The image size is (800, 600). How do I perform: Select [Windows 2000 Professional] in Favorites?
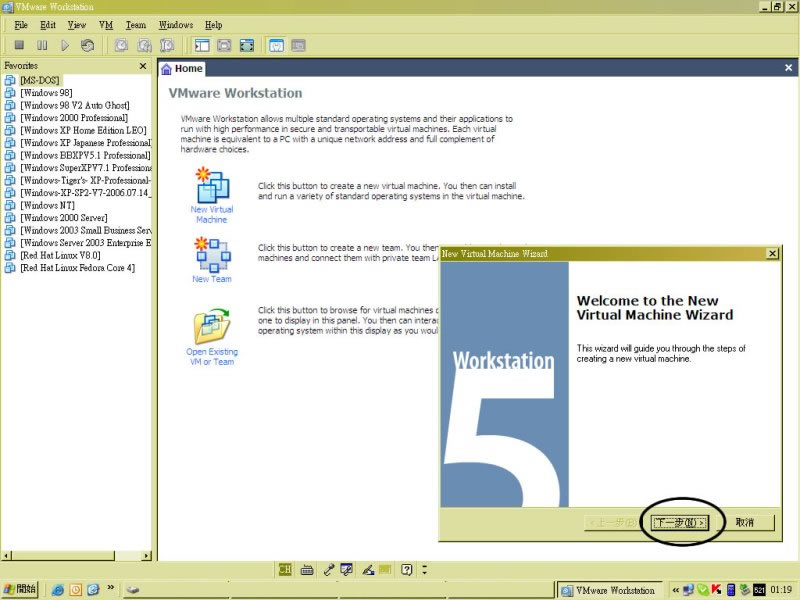pyautogui.click(x=74, y=118)
